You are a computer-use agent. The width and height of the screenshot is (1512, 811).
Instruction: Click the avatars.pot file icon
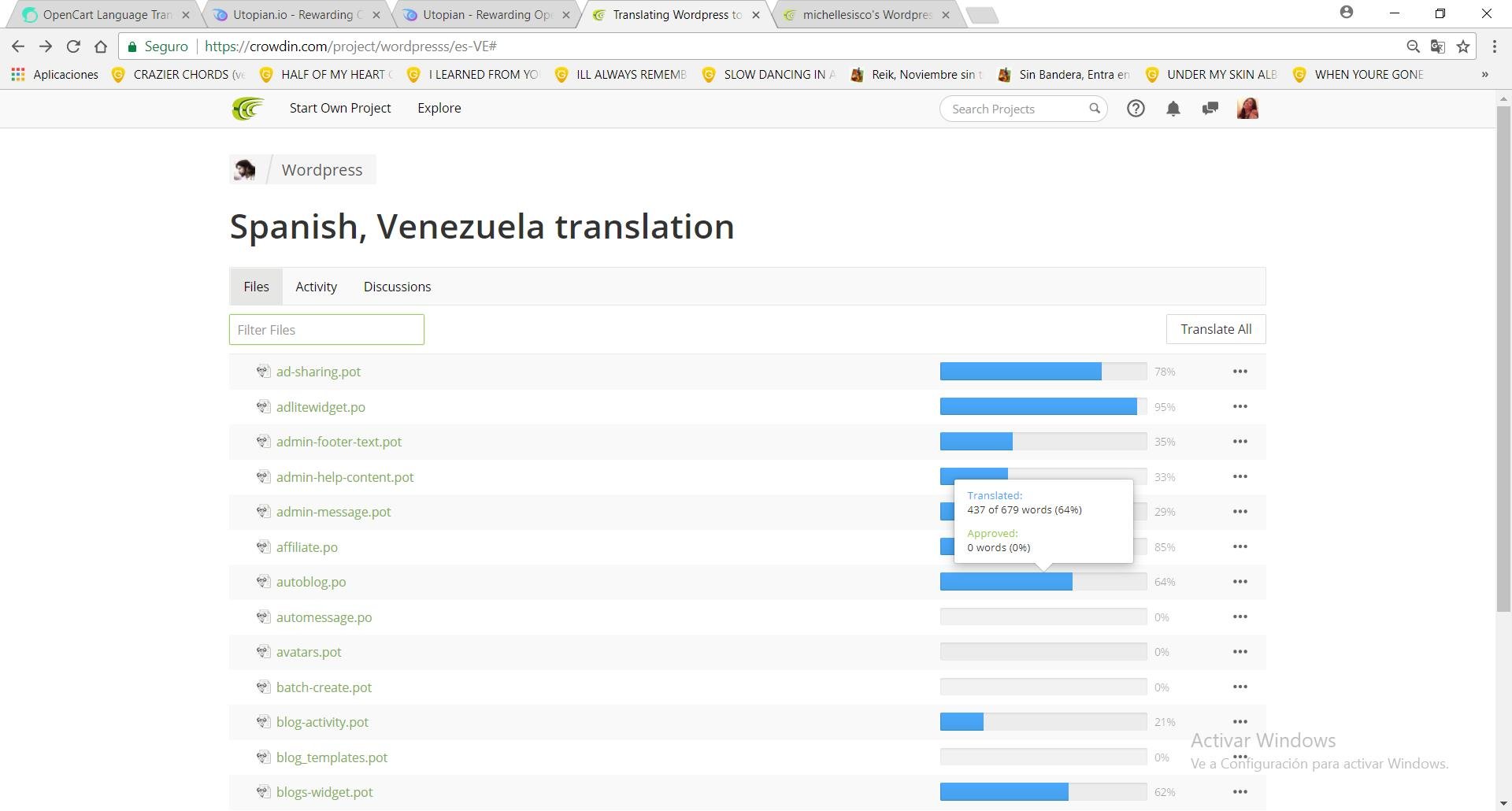click(x=263, y=651)
